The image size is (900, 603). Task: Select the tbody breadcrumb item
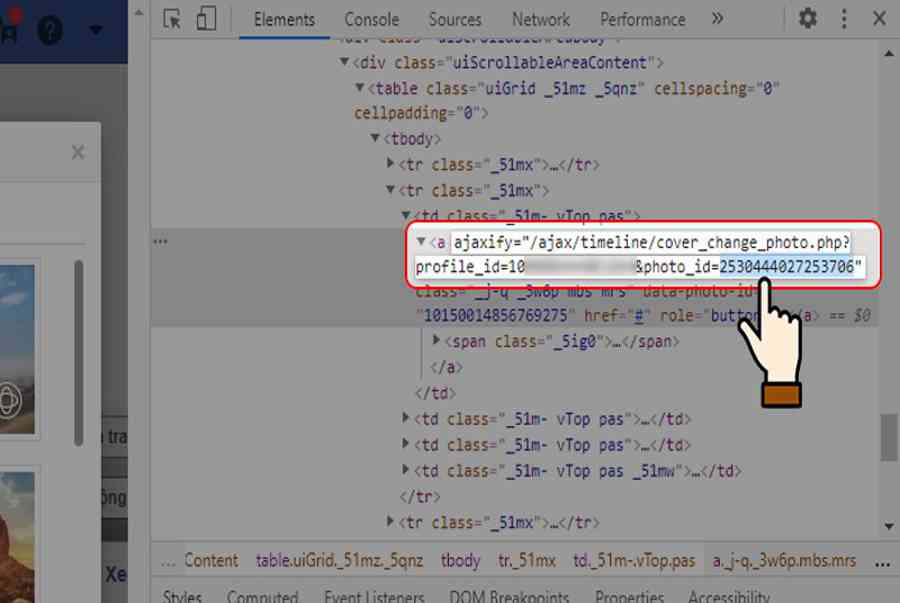coord(460,561)
